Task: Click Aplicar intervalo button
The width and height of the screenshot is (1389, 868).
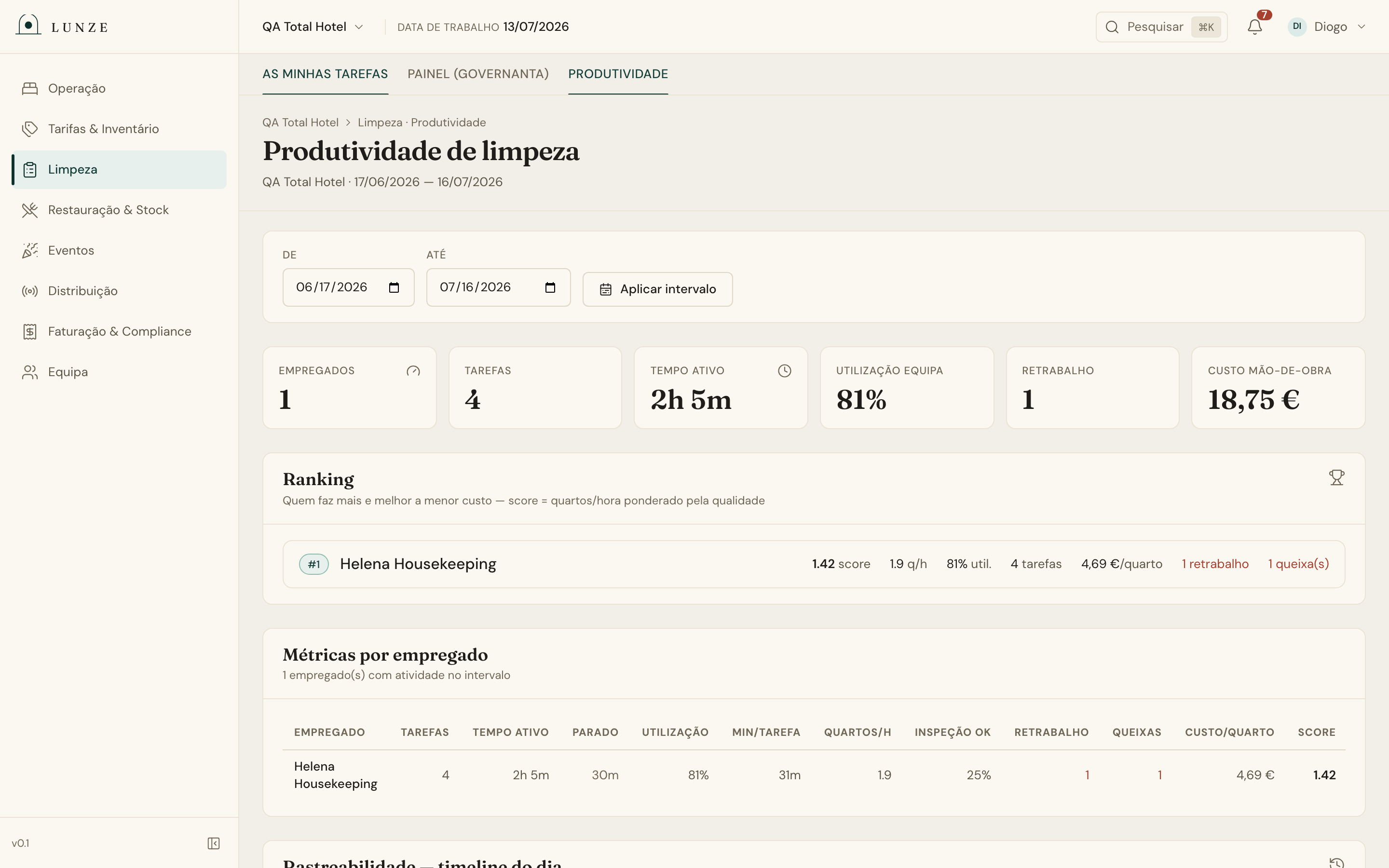Action: (x=657, y=289)
